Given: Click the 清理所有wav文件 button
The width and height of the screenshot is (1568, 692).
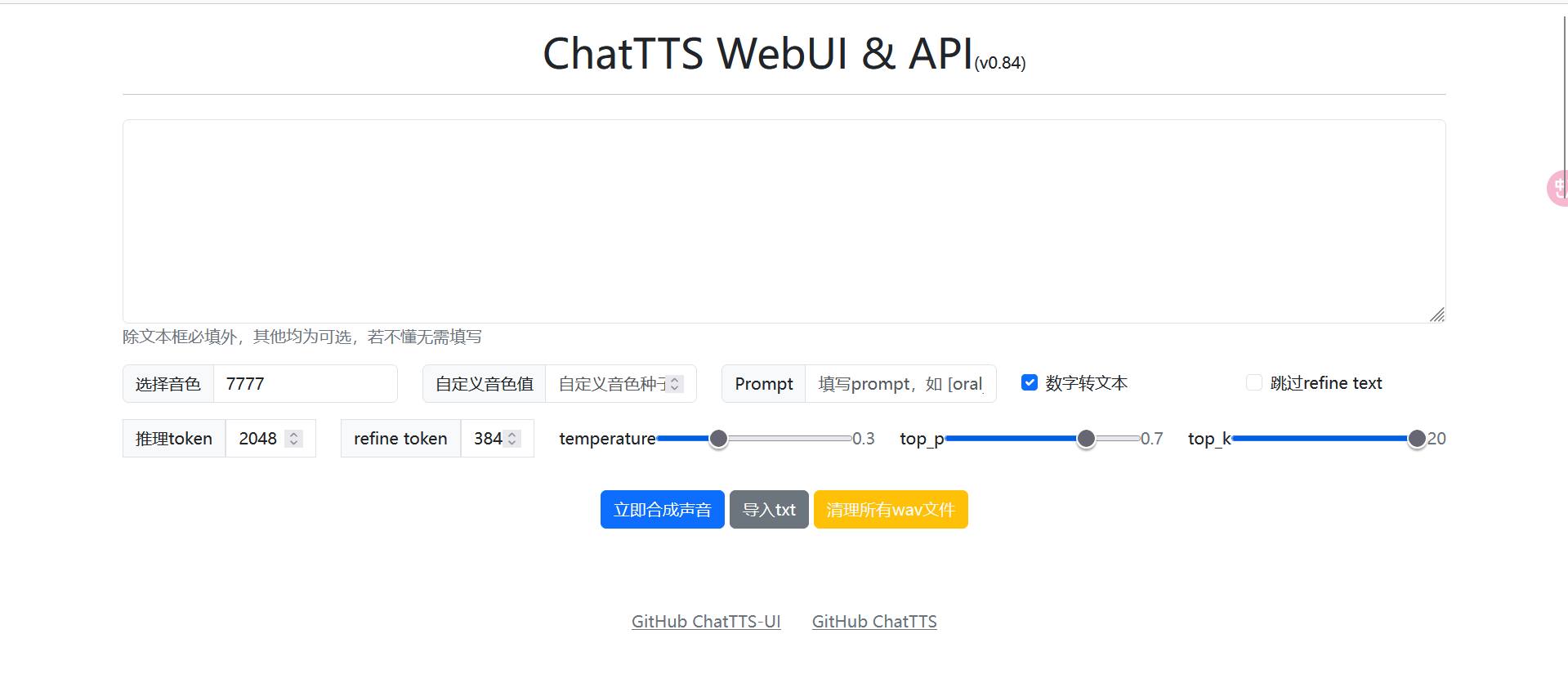Looking at the screenshot, I should tap(890, 510).
